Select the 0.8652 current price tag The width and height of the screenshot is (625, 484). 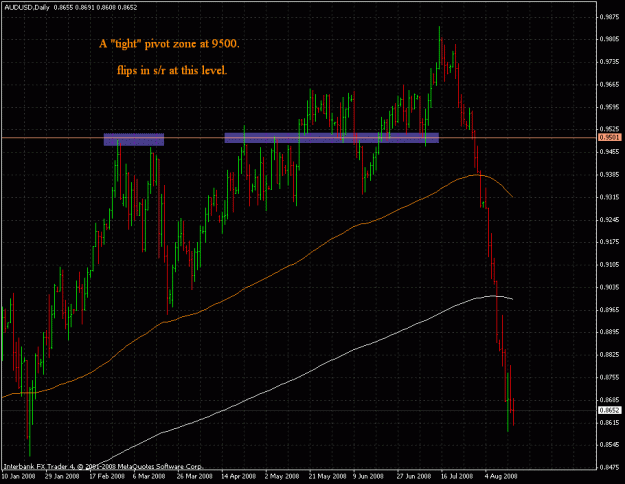[x=610, y=410]
